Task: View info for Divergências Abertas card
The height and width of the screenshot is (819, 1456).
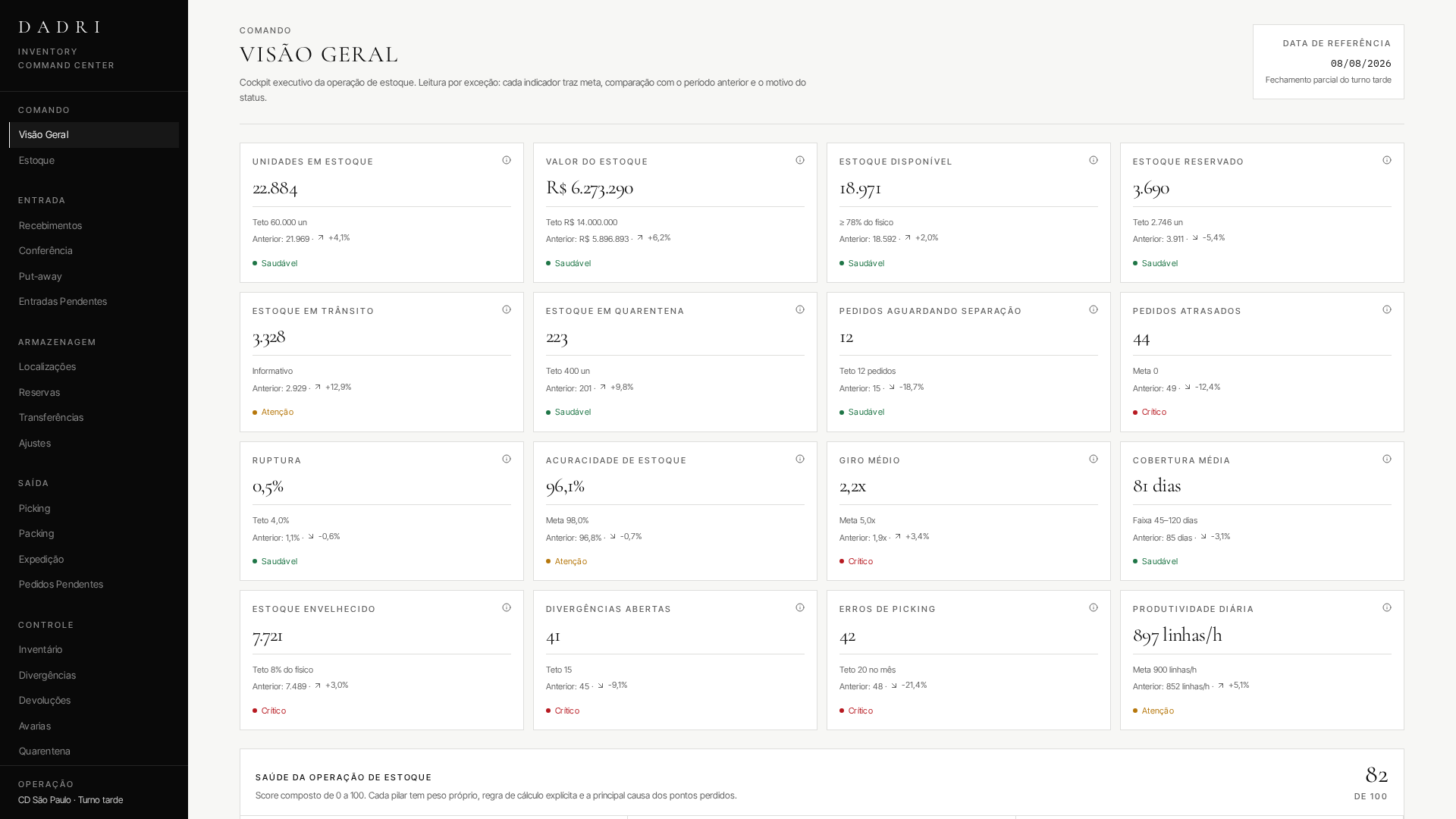Action: pyautogui.click(x=800, y=607)
